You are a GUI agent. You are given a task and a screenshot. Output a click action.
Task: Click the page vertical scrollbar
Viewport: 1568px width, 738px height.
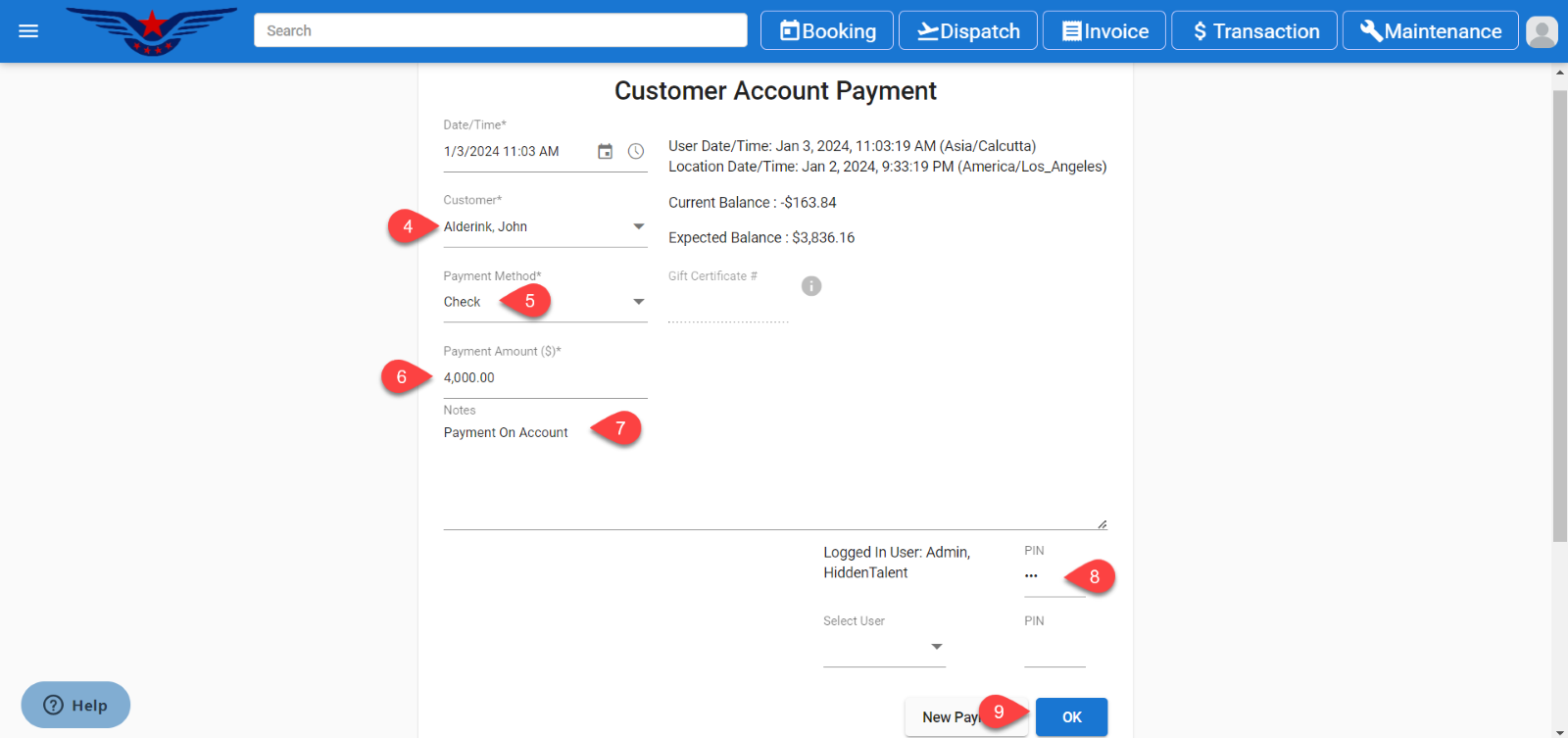(1559, 314)
